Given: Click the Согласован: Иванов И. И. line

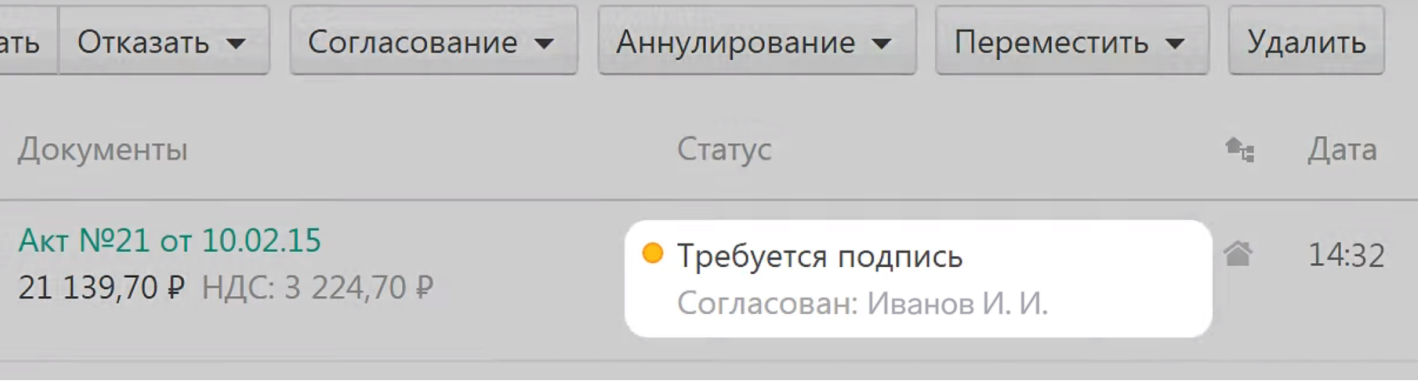Looking at the screenshot, I should (862, 304).
